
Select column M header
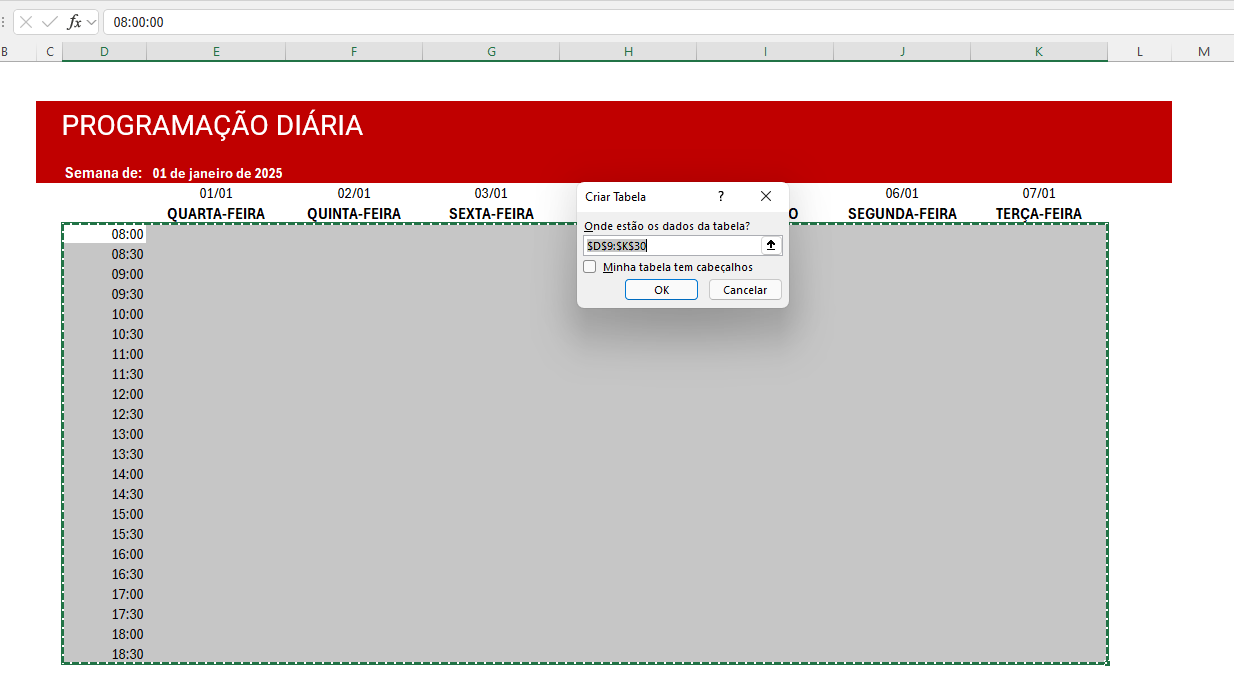[1203, 52]
